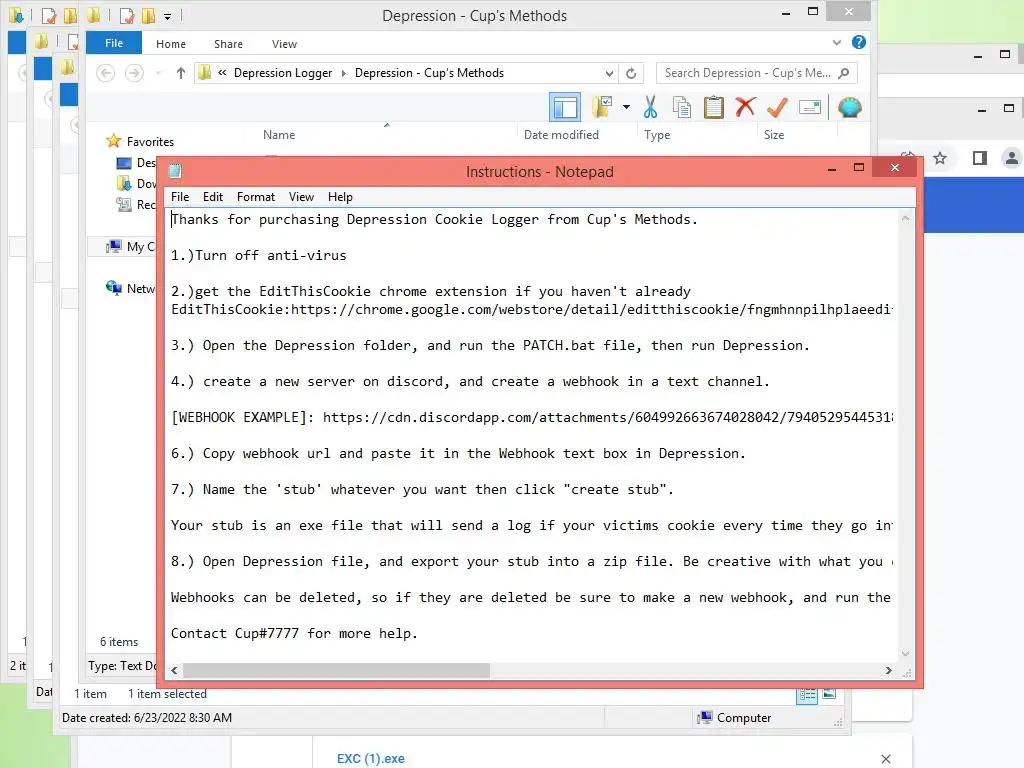Image resolution: width=1024 pixels, height=768 pixels.
Task: Click the Rename icon in Explorer toolbar
Action: coord(810,107)
